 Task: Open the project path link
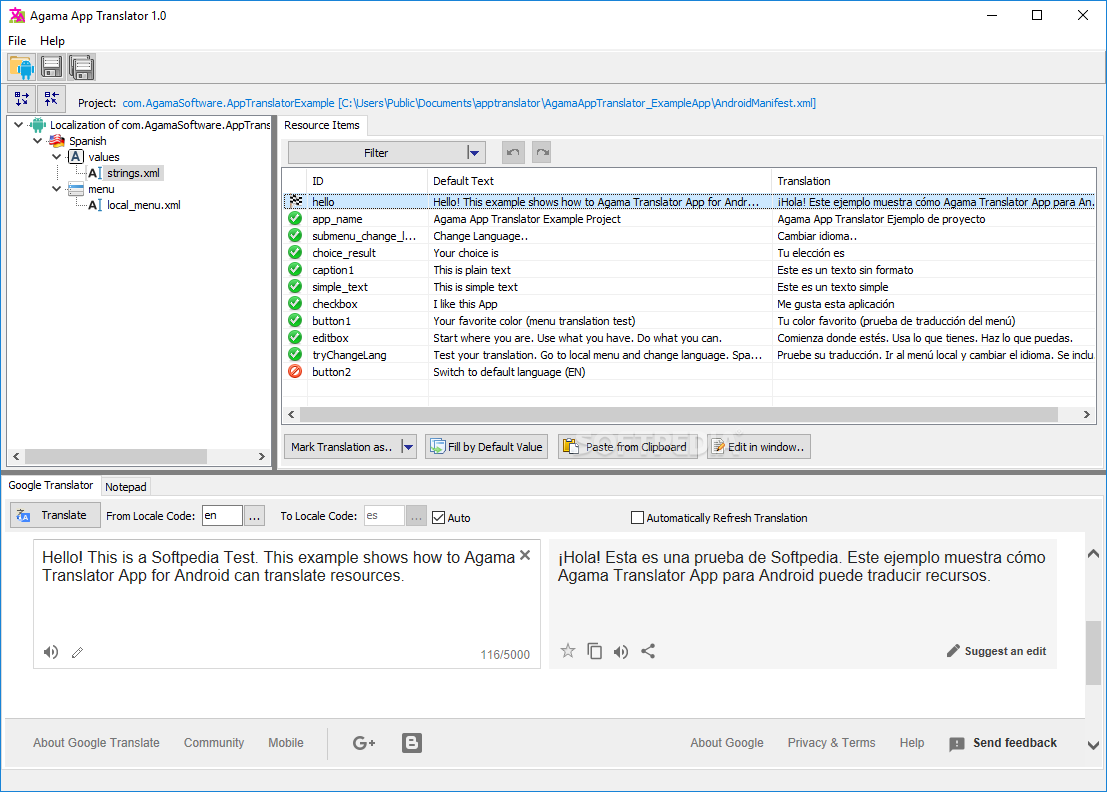click(469, 103)
